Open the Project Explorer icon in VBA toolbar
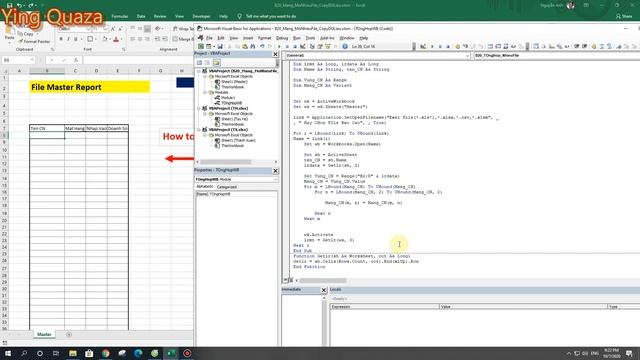This screenshot has height=360, width=640. (312, 47)
